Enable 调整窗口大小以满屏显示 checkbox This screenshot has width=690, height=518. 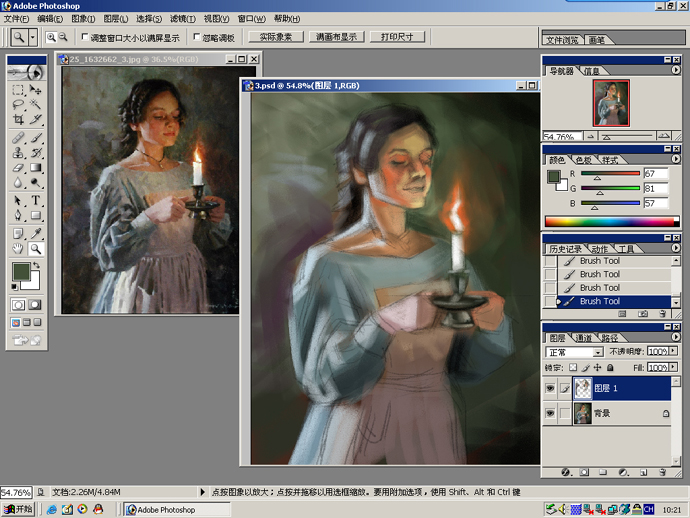tap(85, 37)
